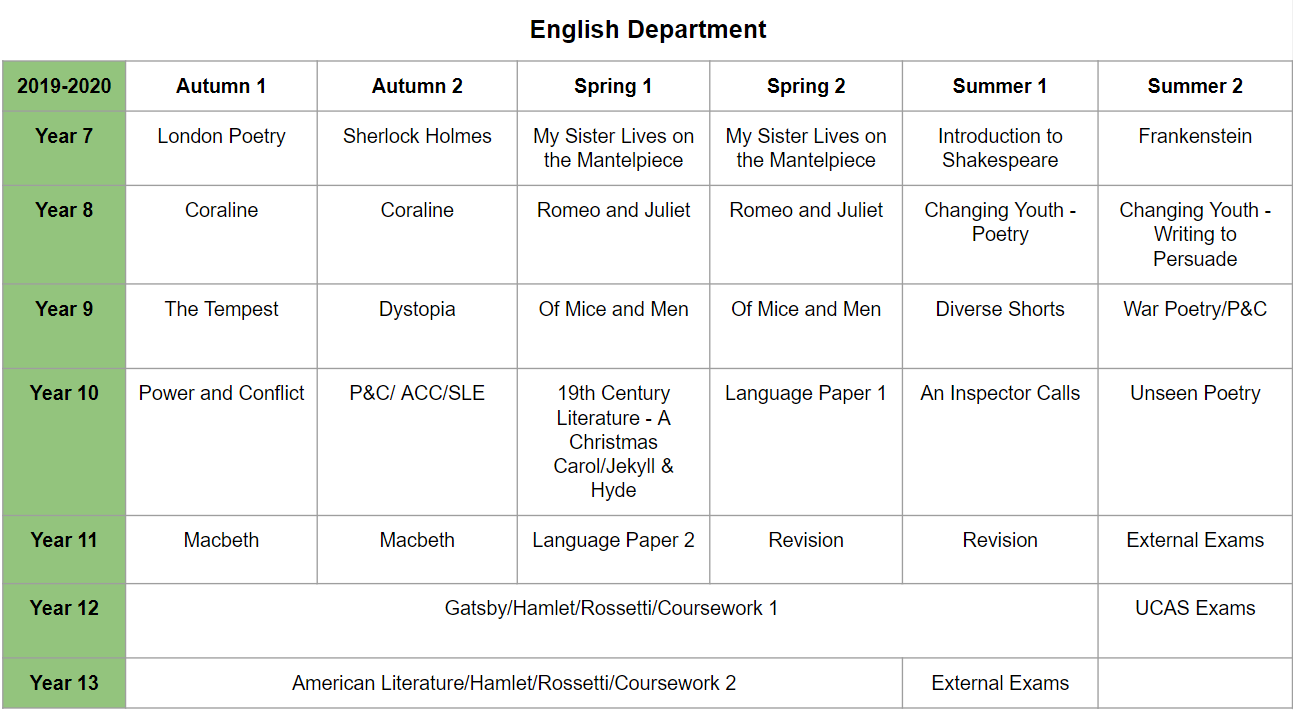Select the 'Introduction to Shakespeare' cell

tap(1000, 148)
